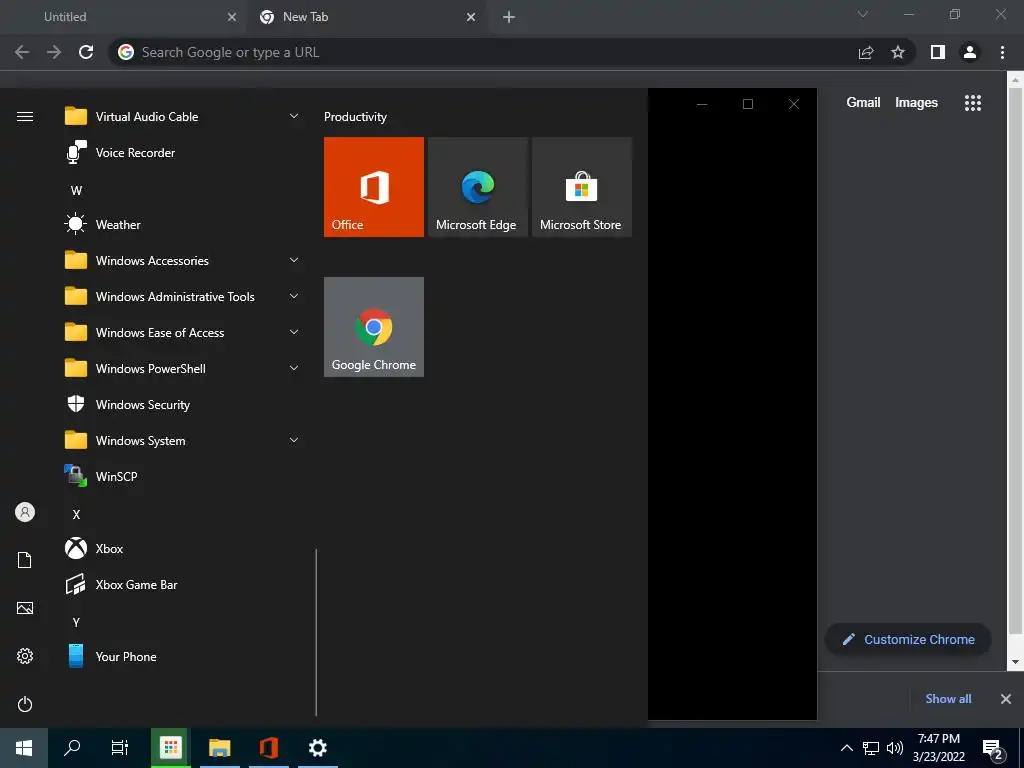1024x768 pixels.
Task: Expand Windows Accessories folder
Action: click(294, 260)
